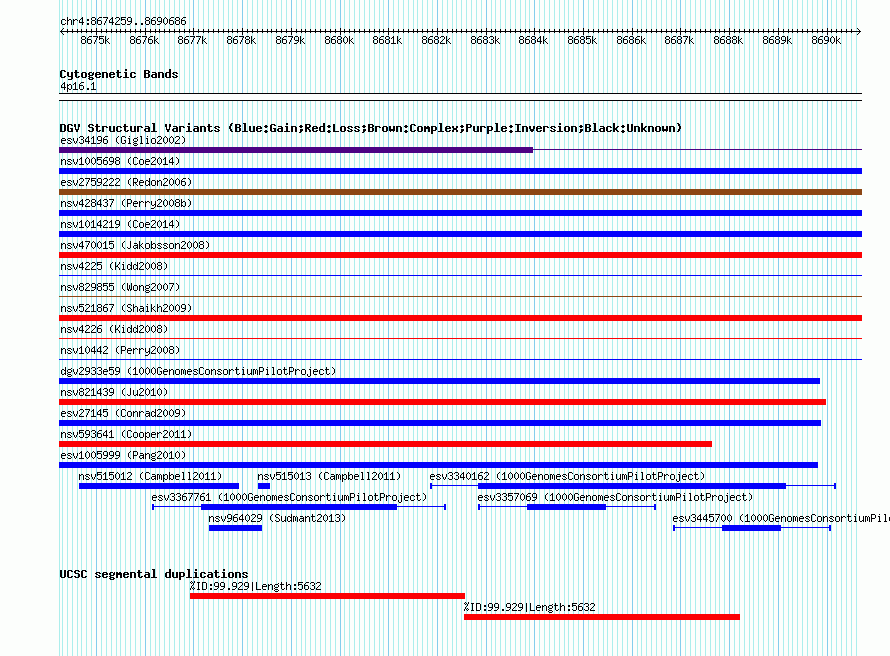Click the chr4:8674259..8690686 coordinate label
The image size is (890, 656).
[123, 21]
